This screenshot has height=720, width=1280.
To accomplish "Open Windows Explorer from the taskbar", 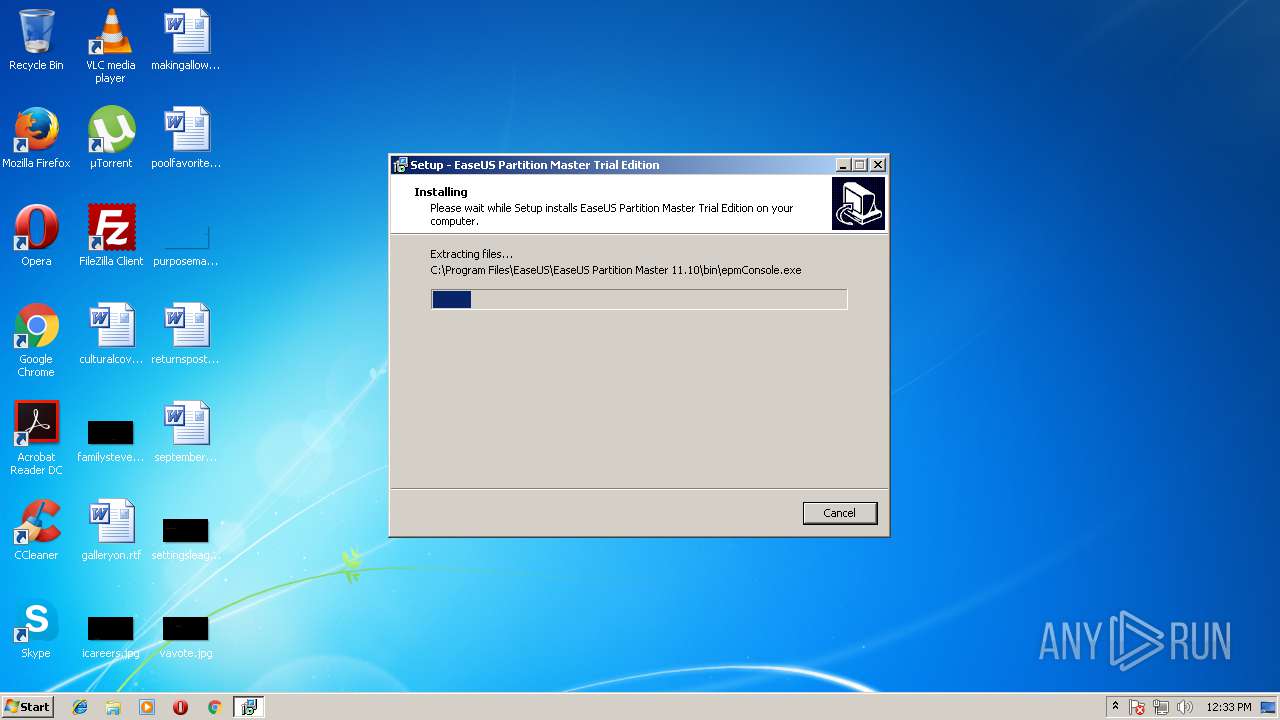I will 113,707.
